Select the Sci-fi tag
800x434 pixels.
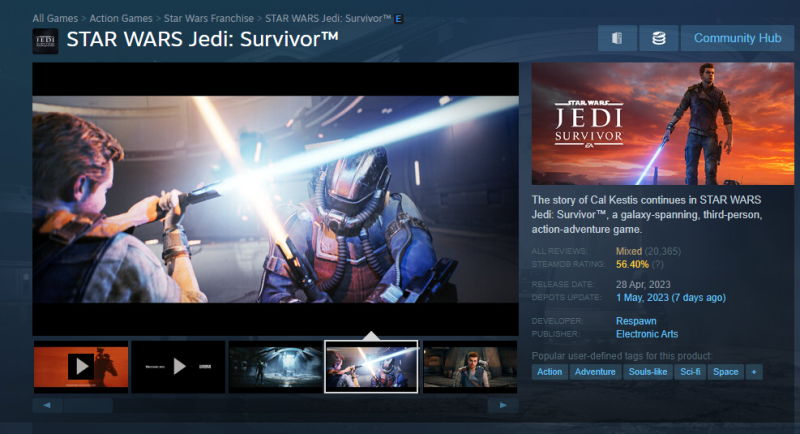(x=690, y=372)
